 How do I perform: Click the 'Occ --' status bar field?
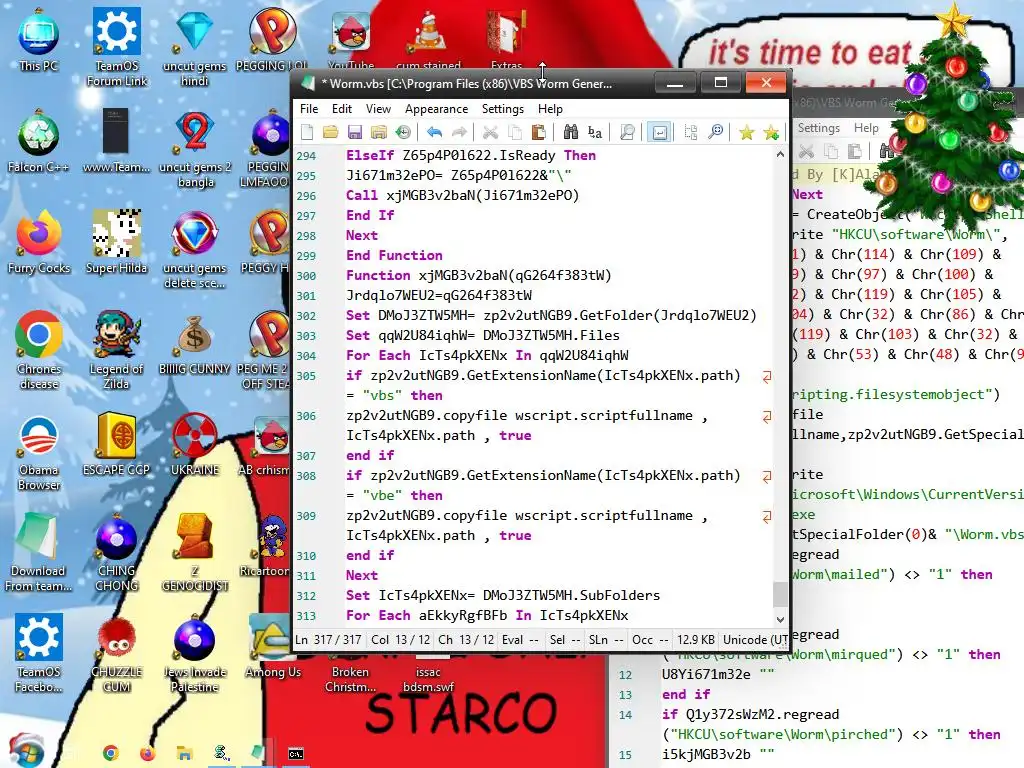click(650, 639)
